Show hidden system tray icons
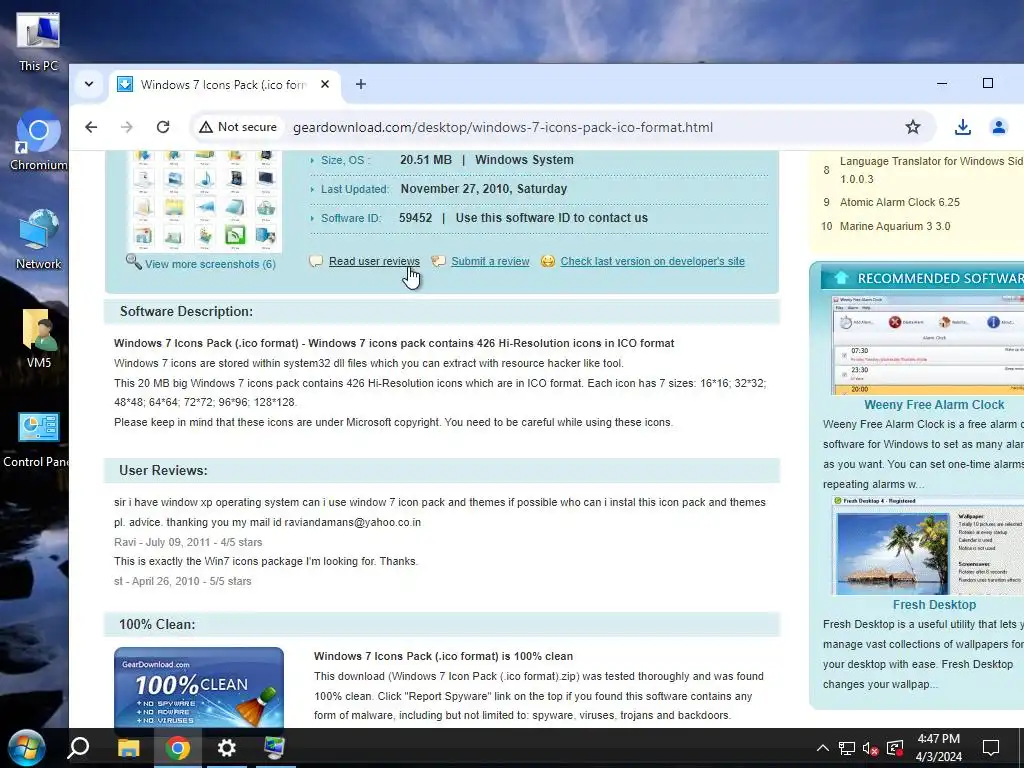The width and height of the screenshot is (1024, 768). pos(823,748)
